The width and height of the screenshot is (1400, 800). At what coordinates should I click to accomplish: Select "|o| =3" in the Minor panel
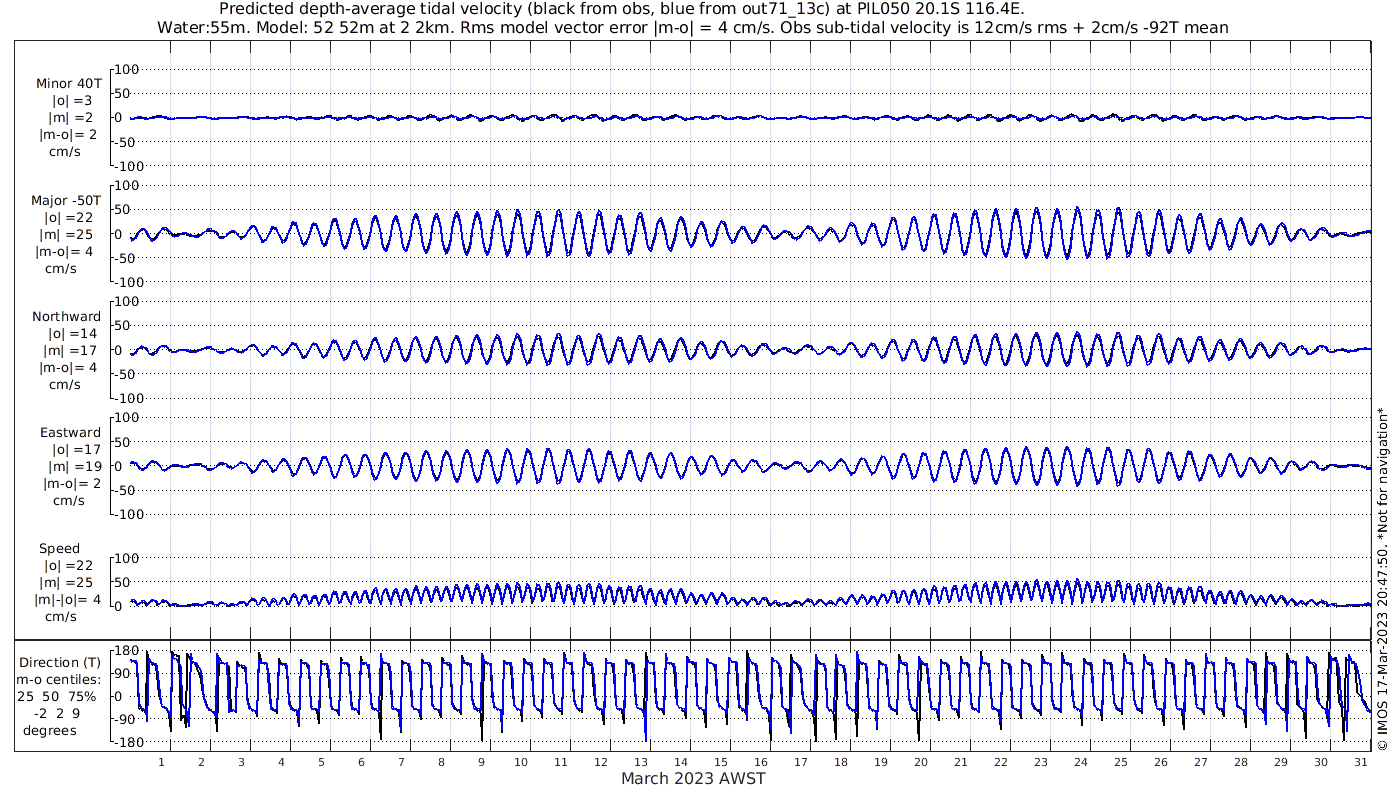[72, 101]
